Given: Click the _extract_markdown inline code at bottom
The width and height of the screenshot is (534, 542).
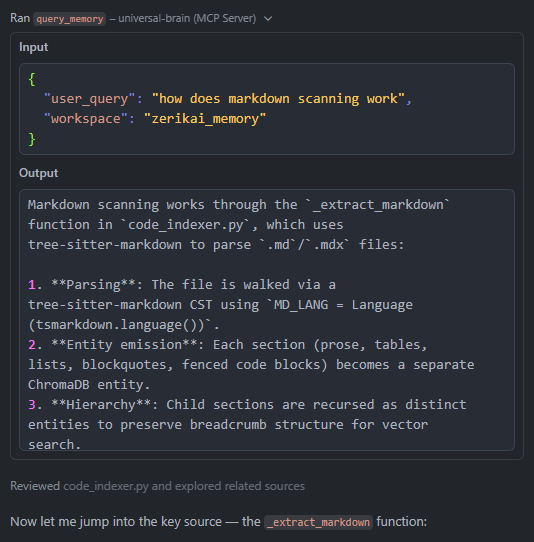Looking at the screenshot, I should (x=318, y=522).
